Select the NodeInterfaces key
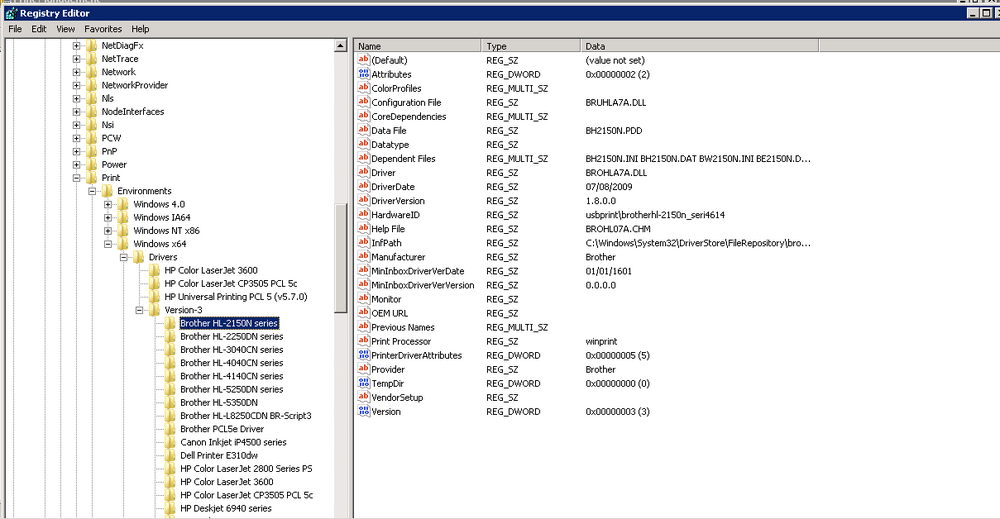This screenshot has width=1000, height=519. point(133,112)
